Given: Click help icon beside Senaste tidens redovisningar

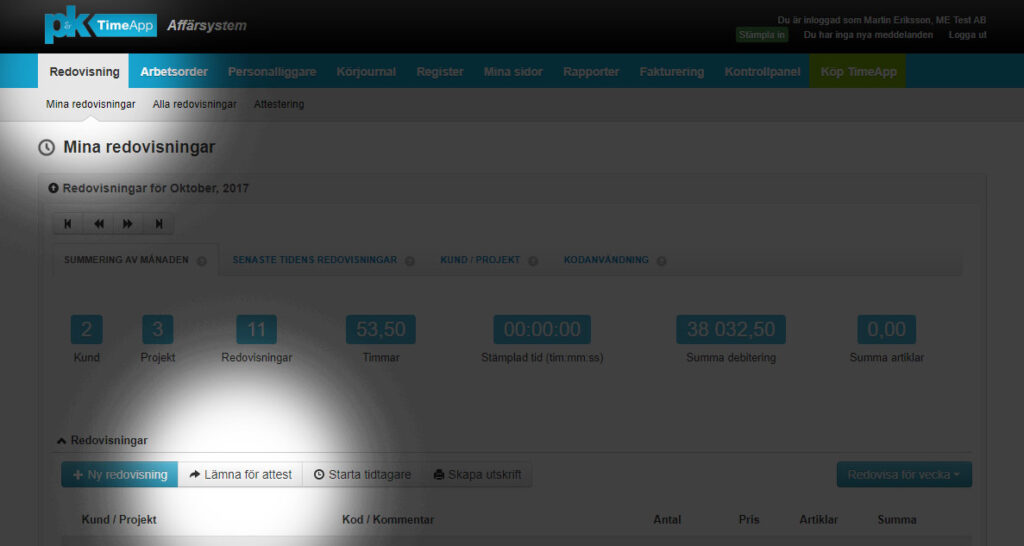Looking at the screenshot, I should [410, 261].
